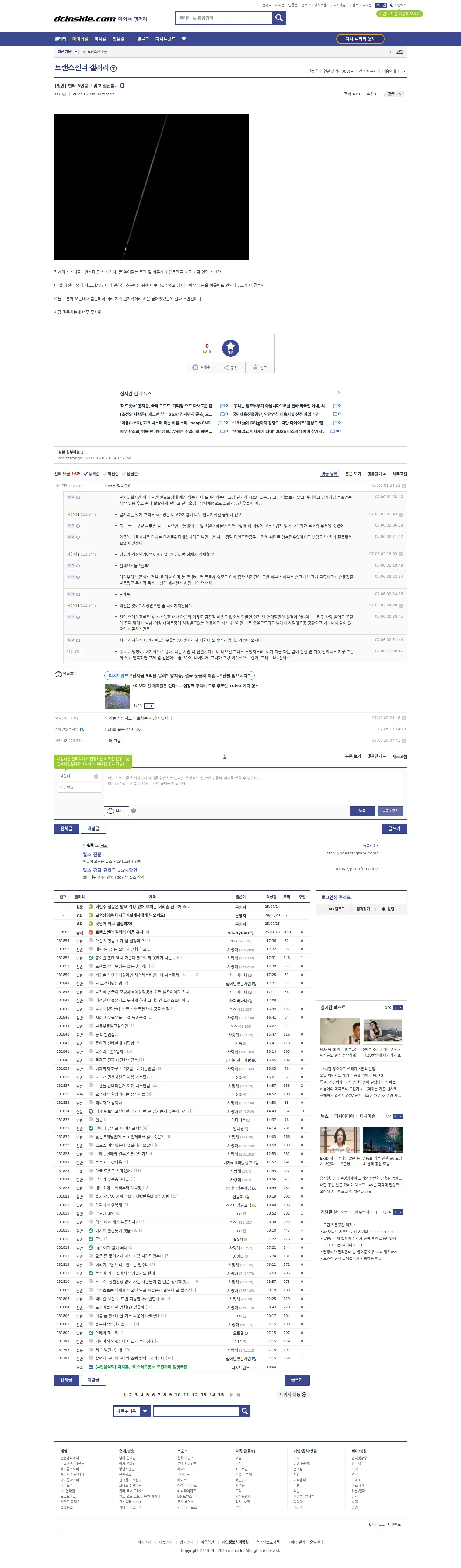The height and width of the screenshot is (1568, 461).
Task: Sort comments by 등록순
Action: click(91, 474)
